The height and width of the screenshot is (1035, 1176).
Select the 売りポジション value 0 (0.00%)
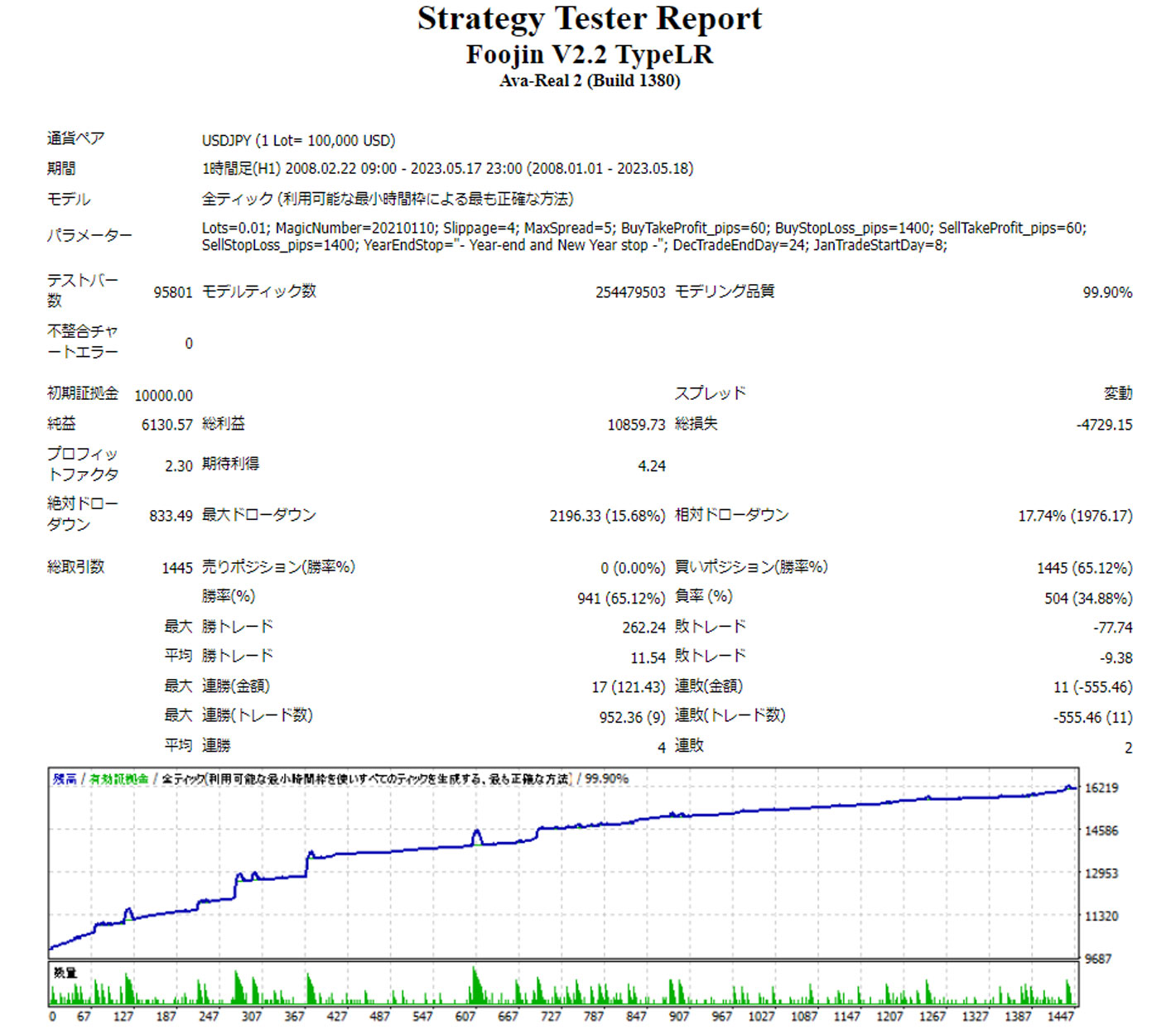tap(633, 568)
